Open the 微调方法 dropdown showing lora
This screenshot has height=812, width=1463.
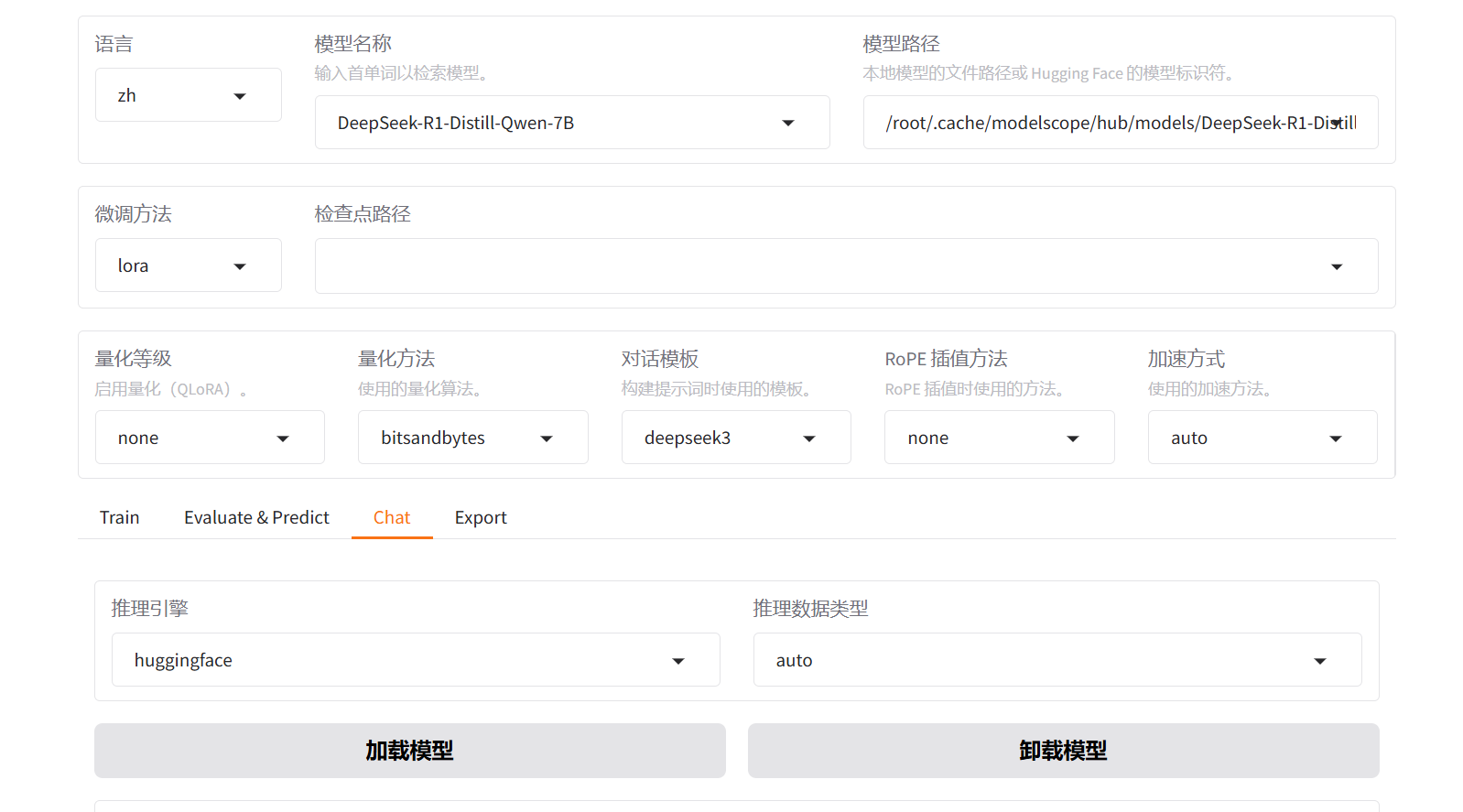pos(188,265)
